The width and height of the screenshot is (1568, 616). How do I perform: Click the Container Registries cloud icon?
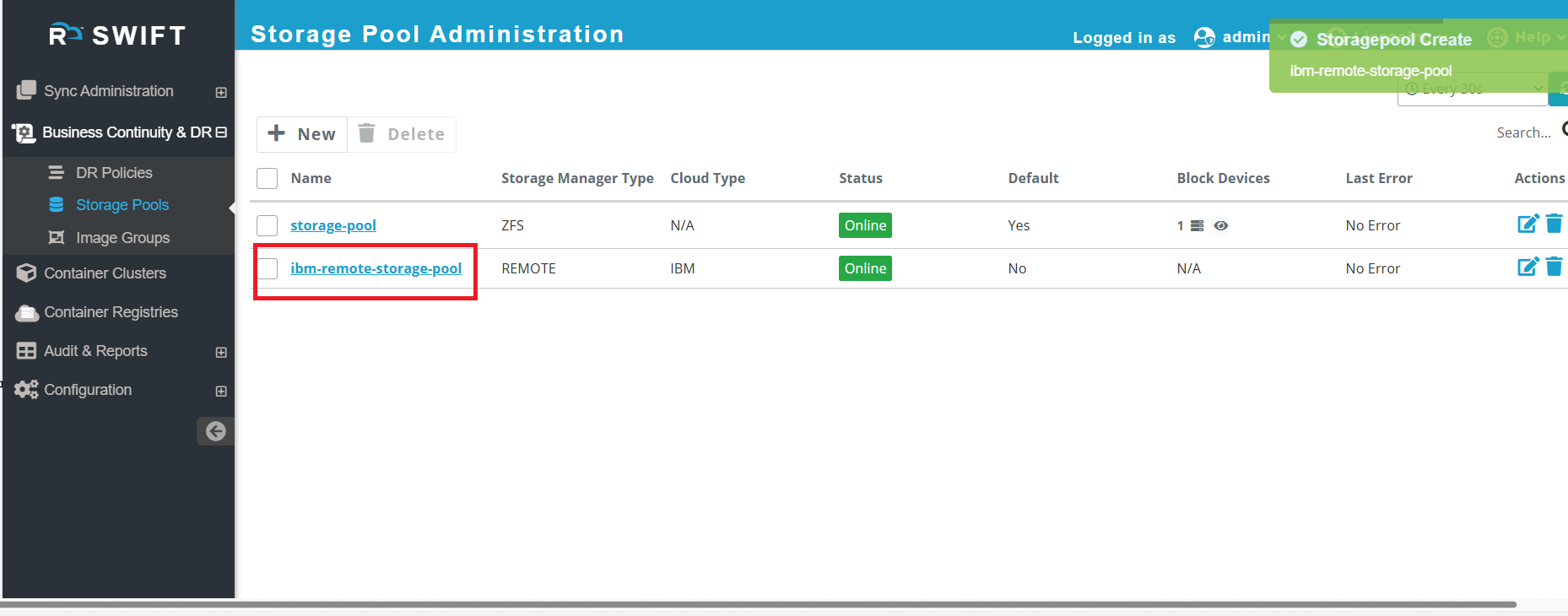[27, 312]
